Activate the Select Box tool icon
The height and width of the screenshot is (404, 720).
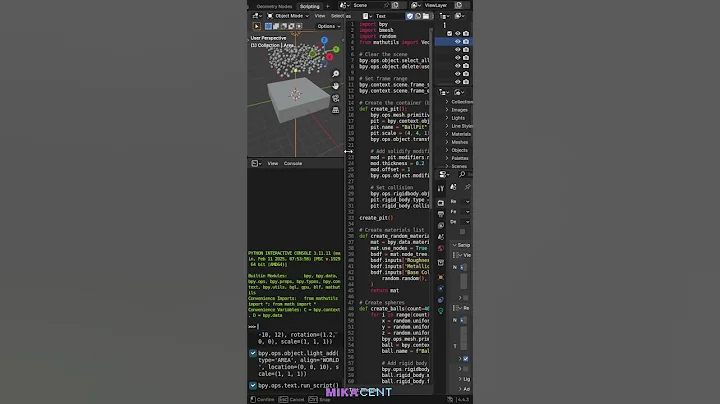point(257,26)
